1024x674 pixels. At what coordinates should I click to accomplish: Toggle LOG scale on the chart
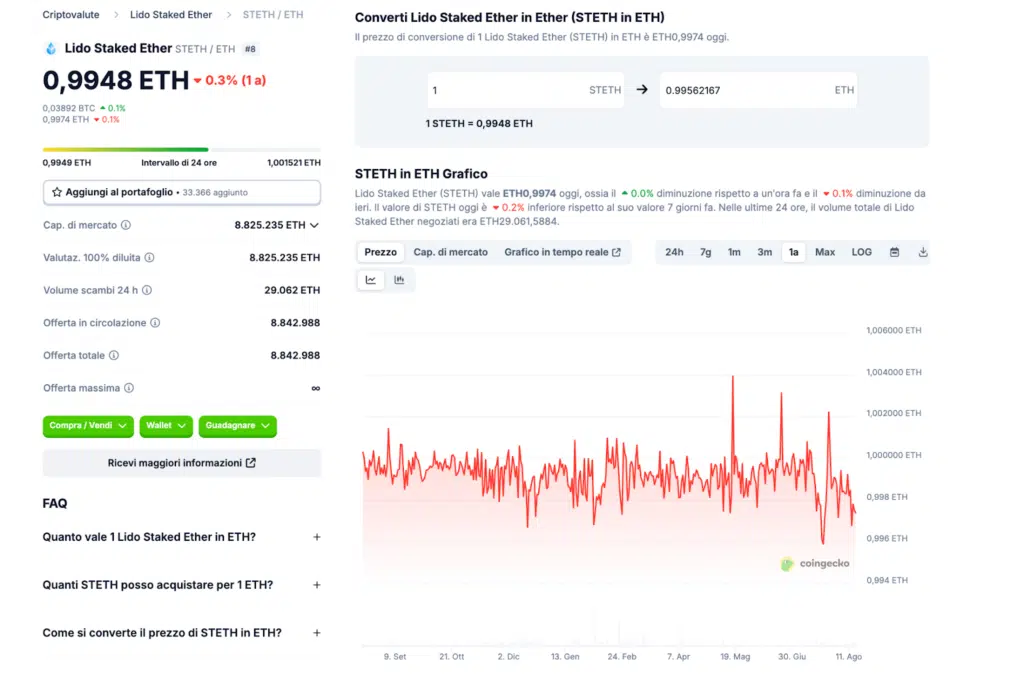[861, 252]
